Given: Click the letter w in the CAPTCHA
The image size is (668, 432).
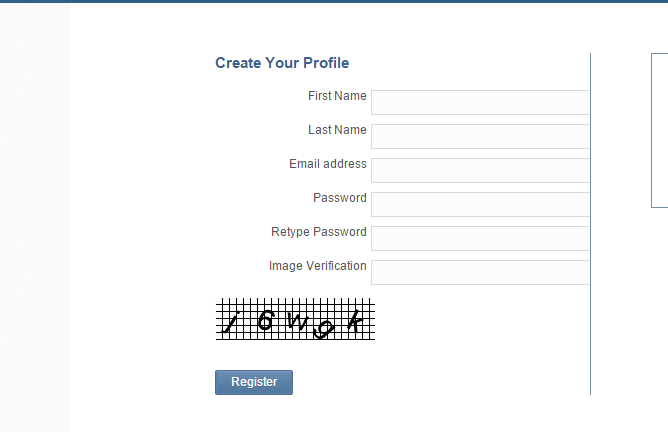Looking at the screenshot, I should click(x=297, y=321).
